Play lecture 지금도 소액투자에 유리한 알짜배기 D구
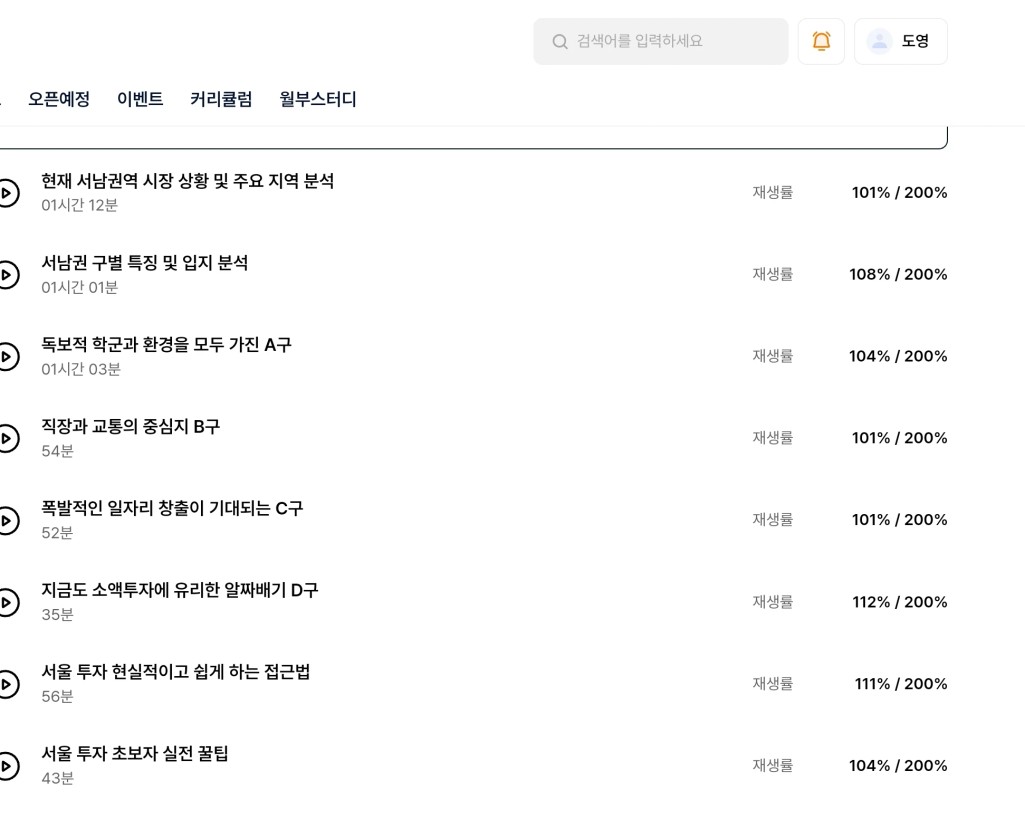Image resolution: width=1025 pixels, height=828 pixels. (x=8, y=602)
